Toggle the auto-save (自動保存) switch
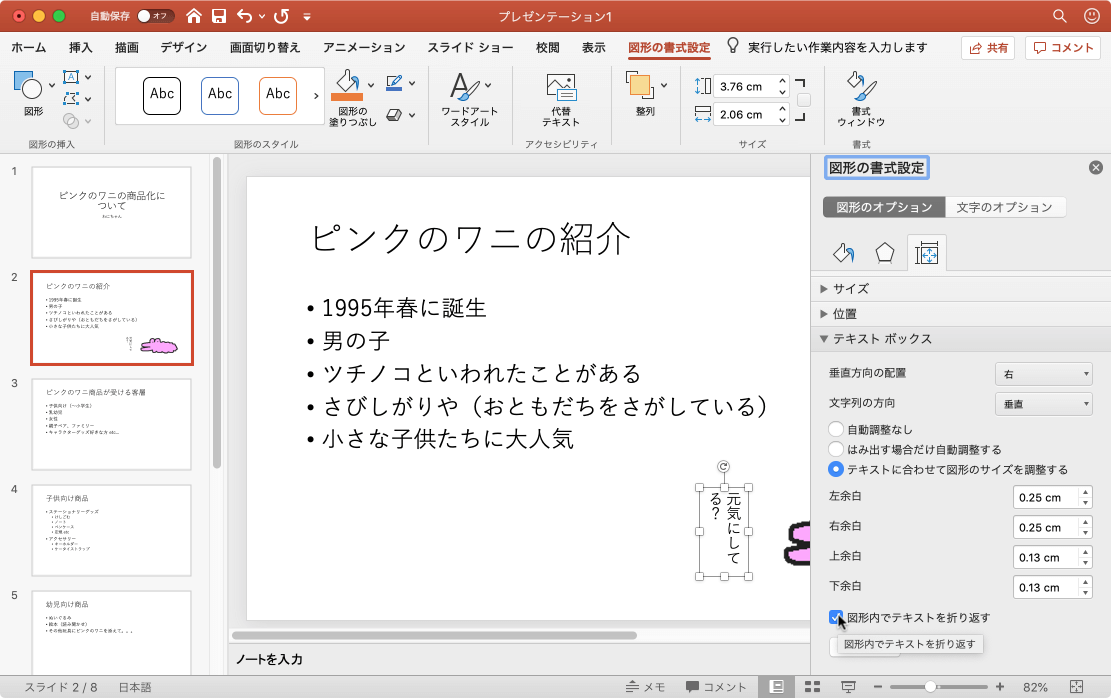The height and width of the screenshot is (698, 1111). [x=155, y=16]
